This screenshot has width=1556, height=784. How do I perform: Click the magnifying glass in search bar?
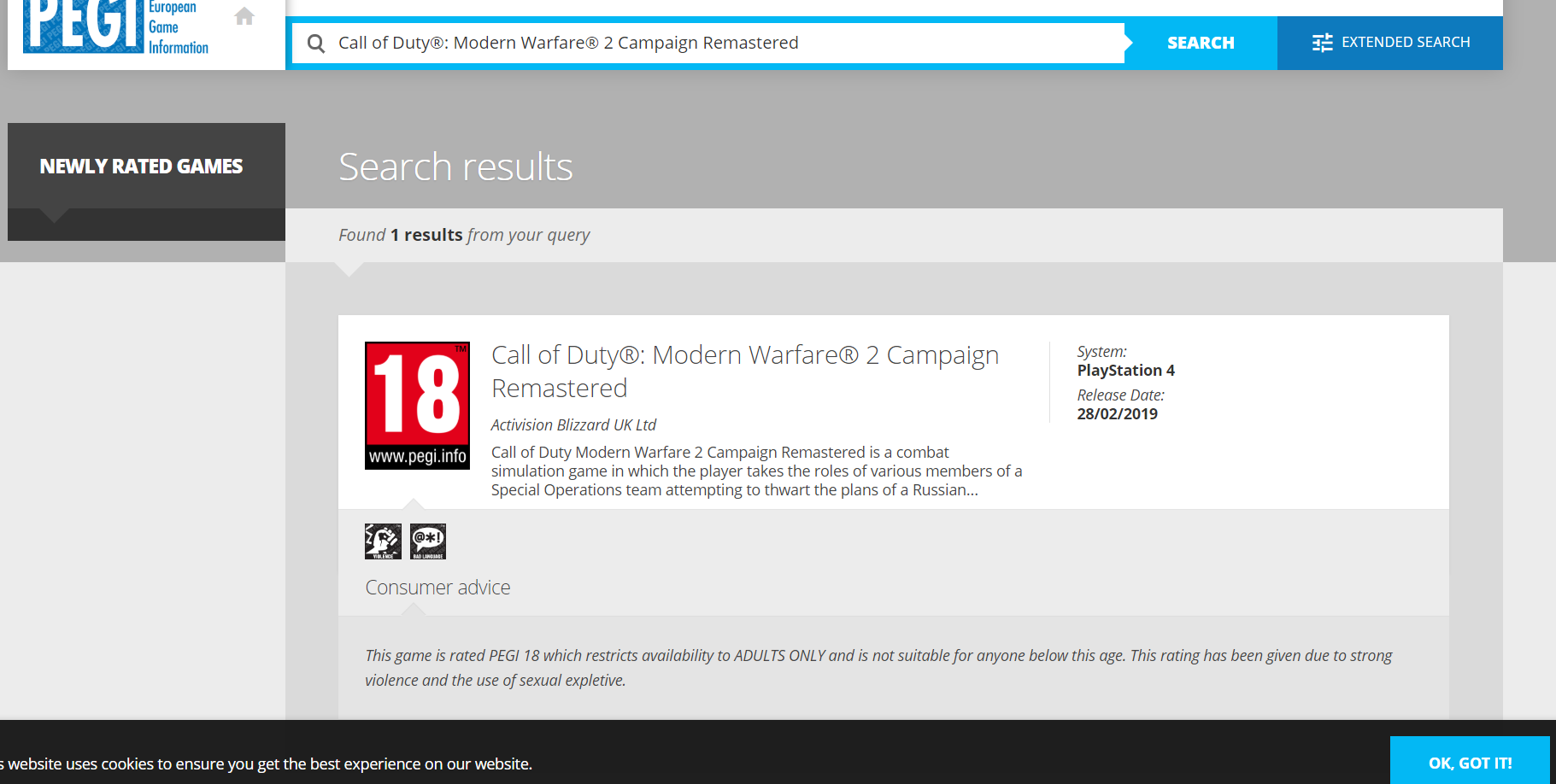(x=316, y=44)
